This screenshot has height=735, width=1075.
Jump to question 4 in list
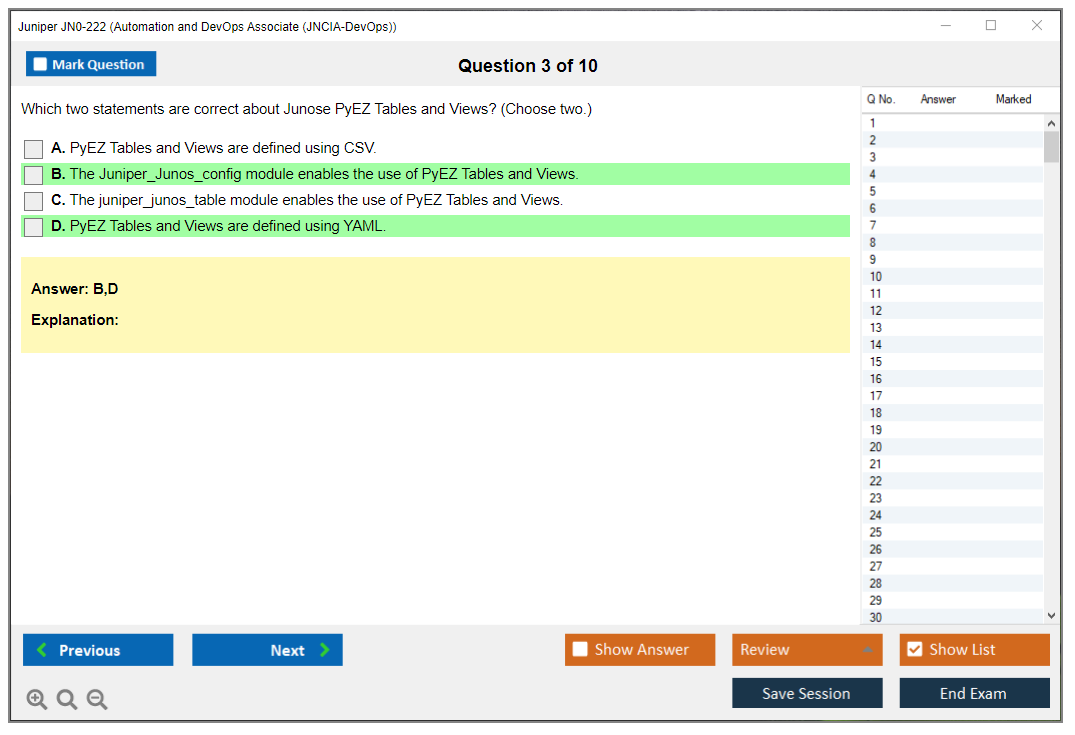[x=873, y=174]
